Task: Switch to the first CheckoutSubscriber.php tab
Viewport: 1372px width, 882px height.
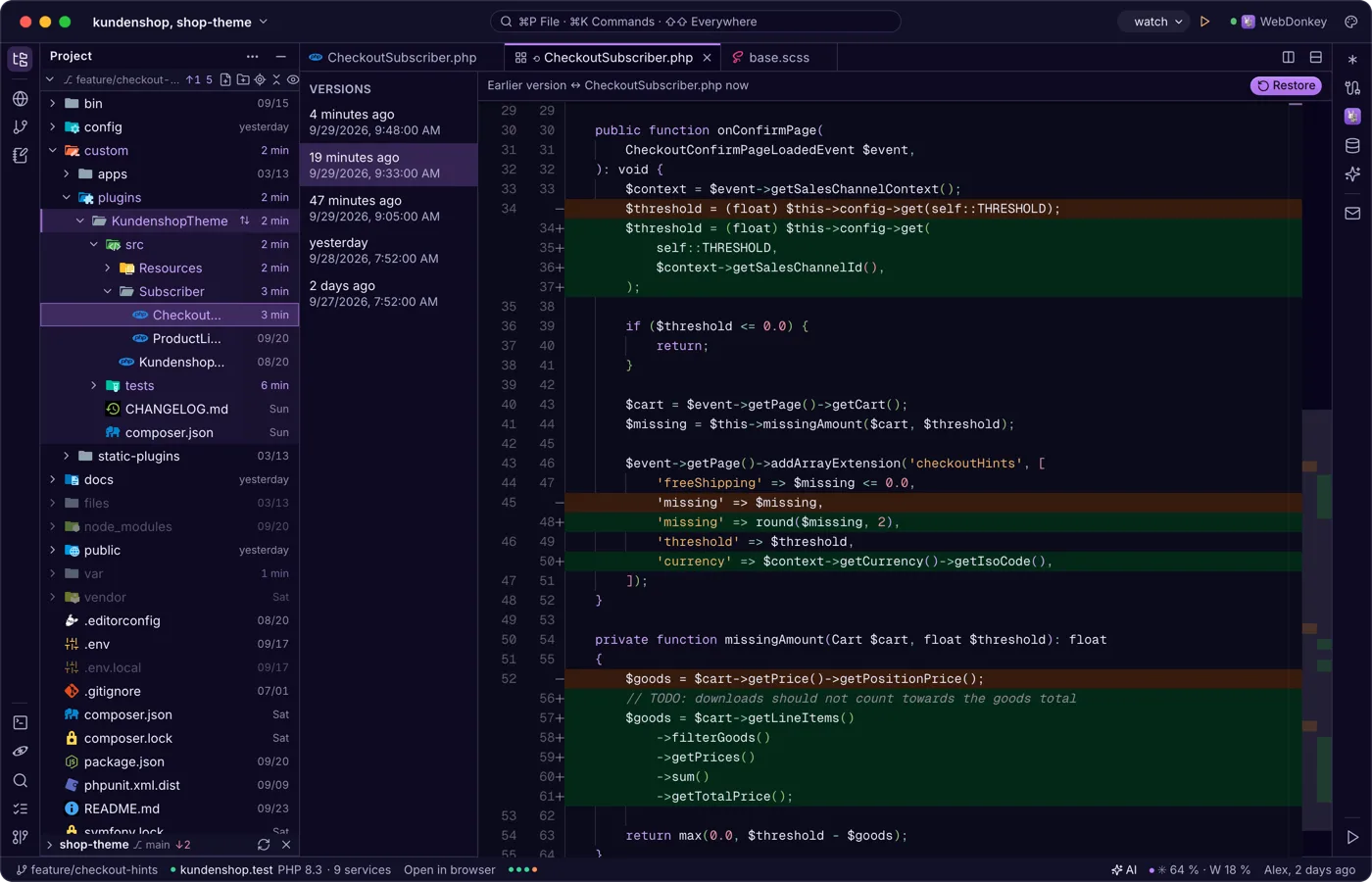Action: [x=402, y=58]
